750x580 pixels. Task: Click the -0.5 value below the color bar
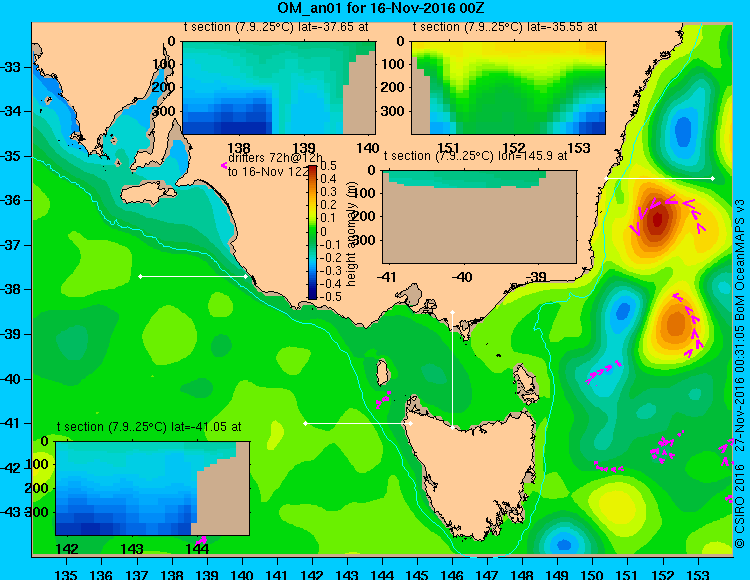(331, 296)
